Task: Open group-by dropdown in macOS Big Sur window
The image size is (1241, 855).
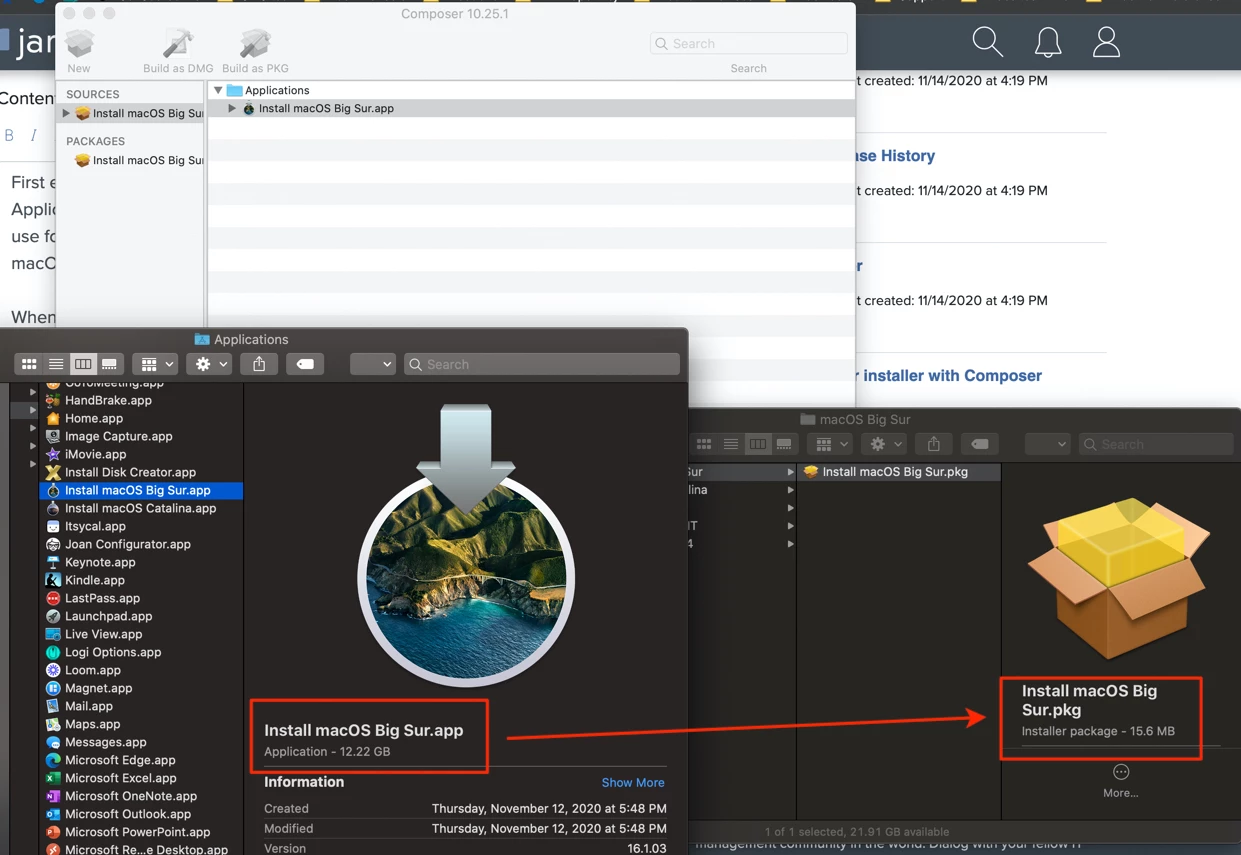Action: coord(830,444)
